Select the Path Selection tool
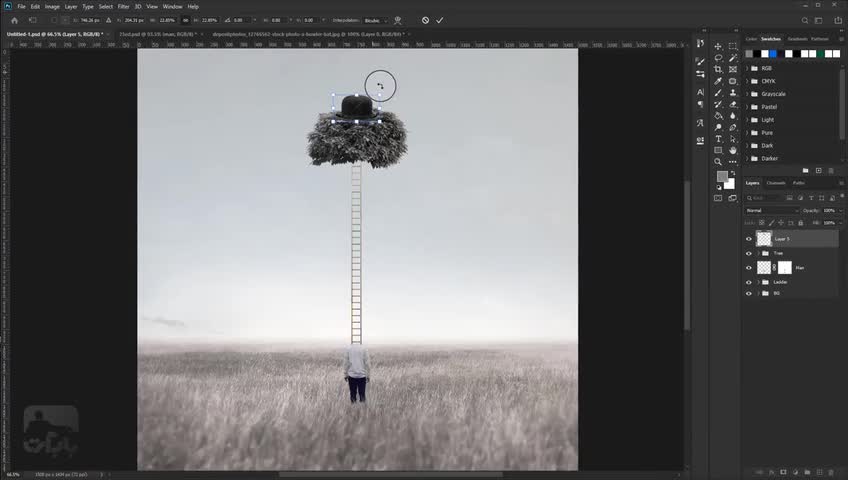Viewport: 848px width, 480px height. [x=733, y=139]
